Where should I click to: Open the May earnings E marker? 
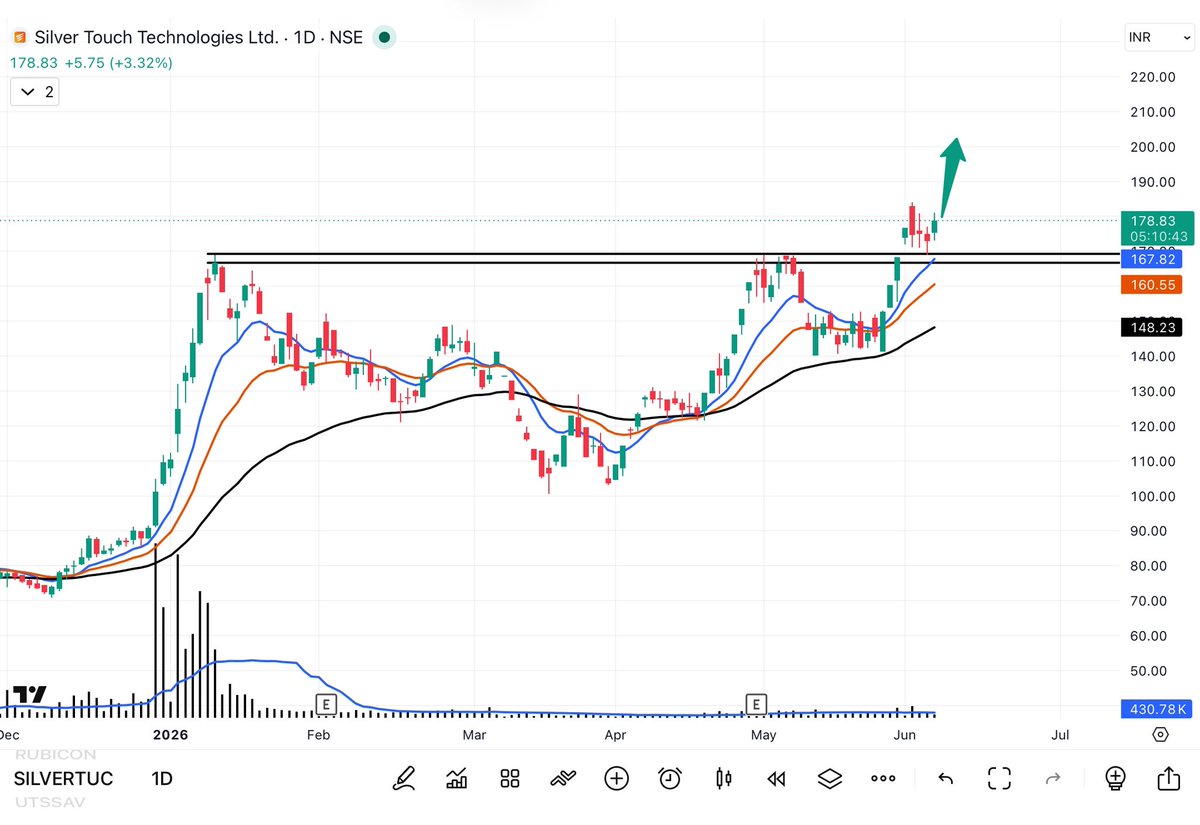point(758,704)
